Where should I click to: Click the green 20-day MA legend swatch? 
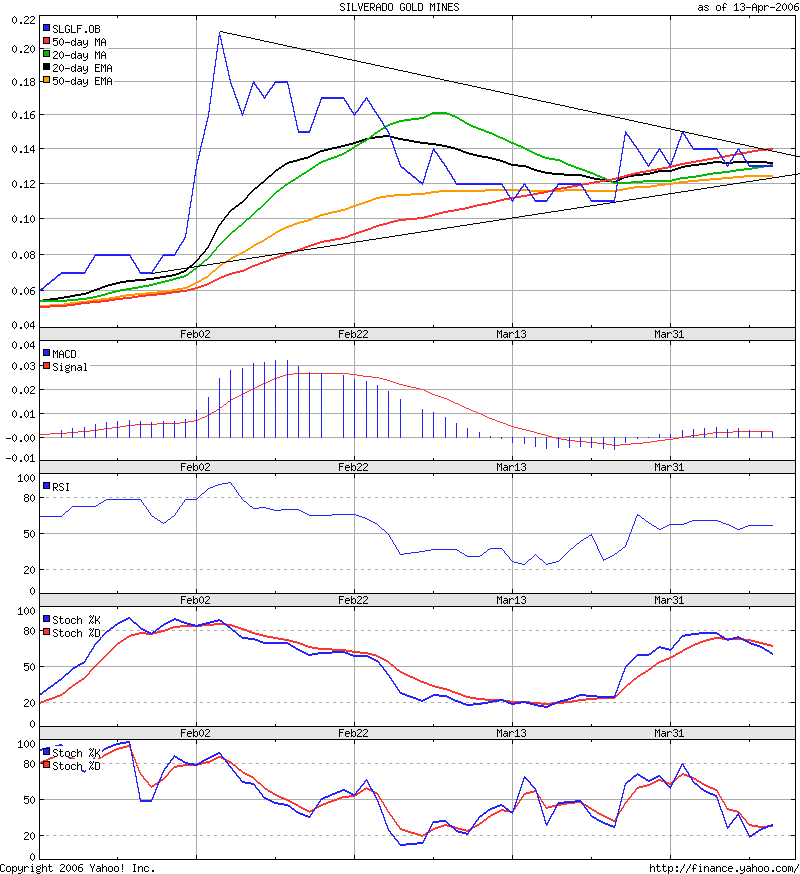[x=47, y=54]
